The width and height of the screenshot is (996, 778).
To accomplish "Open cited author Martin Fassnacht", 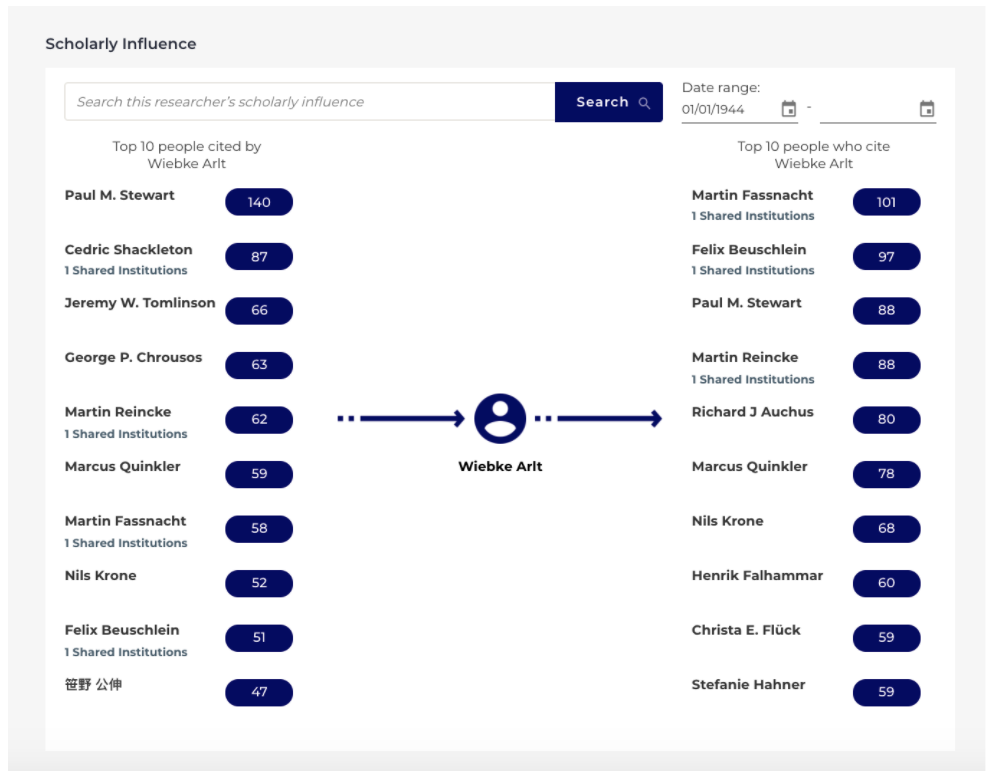I will pyautogui.click(x=125, y=521).
